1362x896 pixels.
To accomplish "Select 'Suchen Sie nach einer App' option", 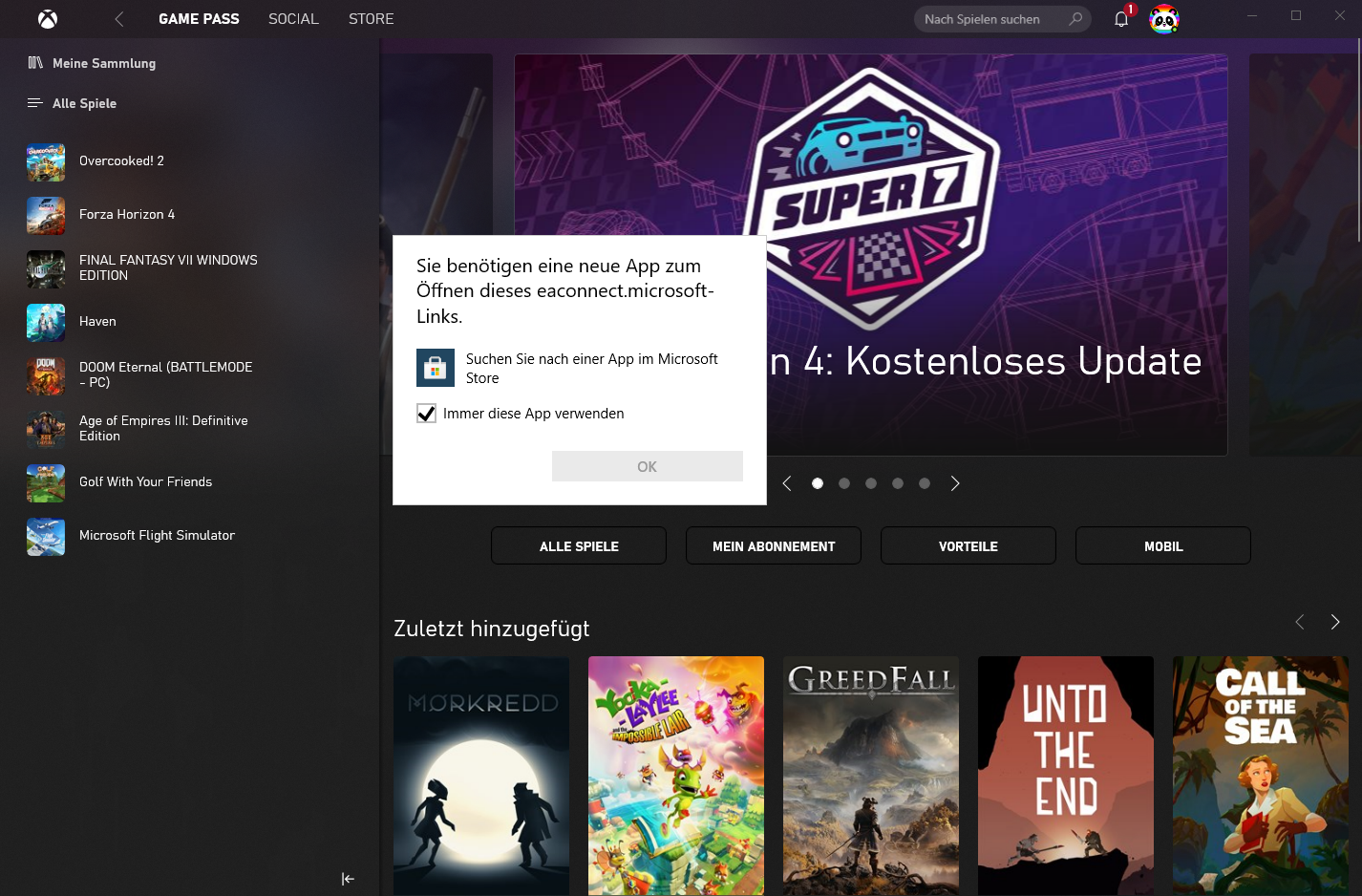I will tap(579, 368).
